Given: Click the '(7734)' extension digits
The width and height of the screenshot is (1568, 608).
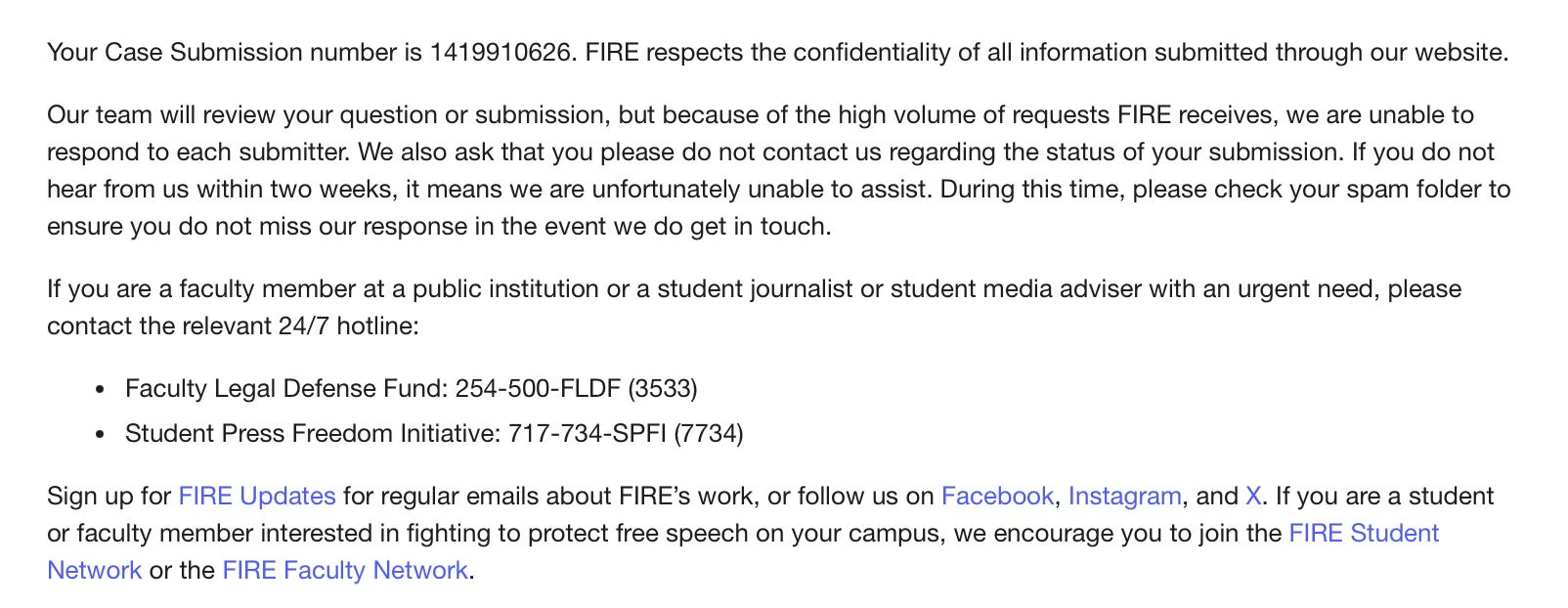Looking at the screenshot, I should (709, 434).
